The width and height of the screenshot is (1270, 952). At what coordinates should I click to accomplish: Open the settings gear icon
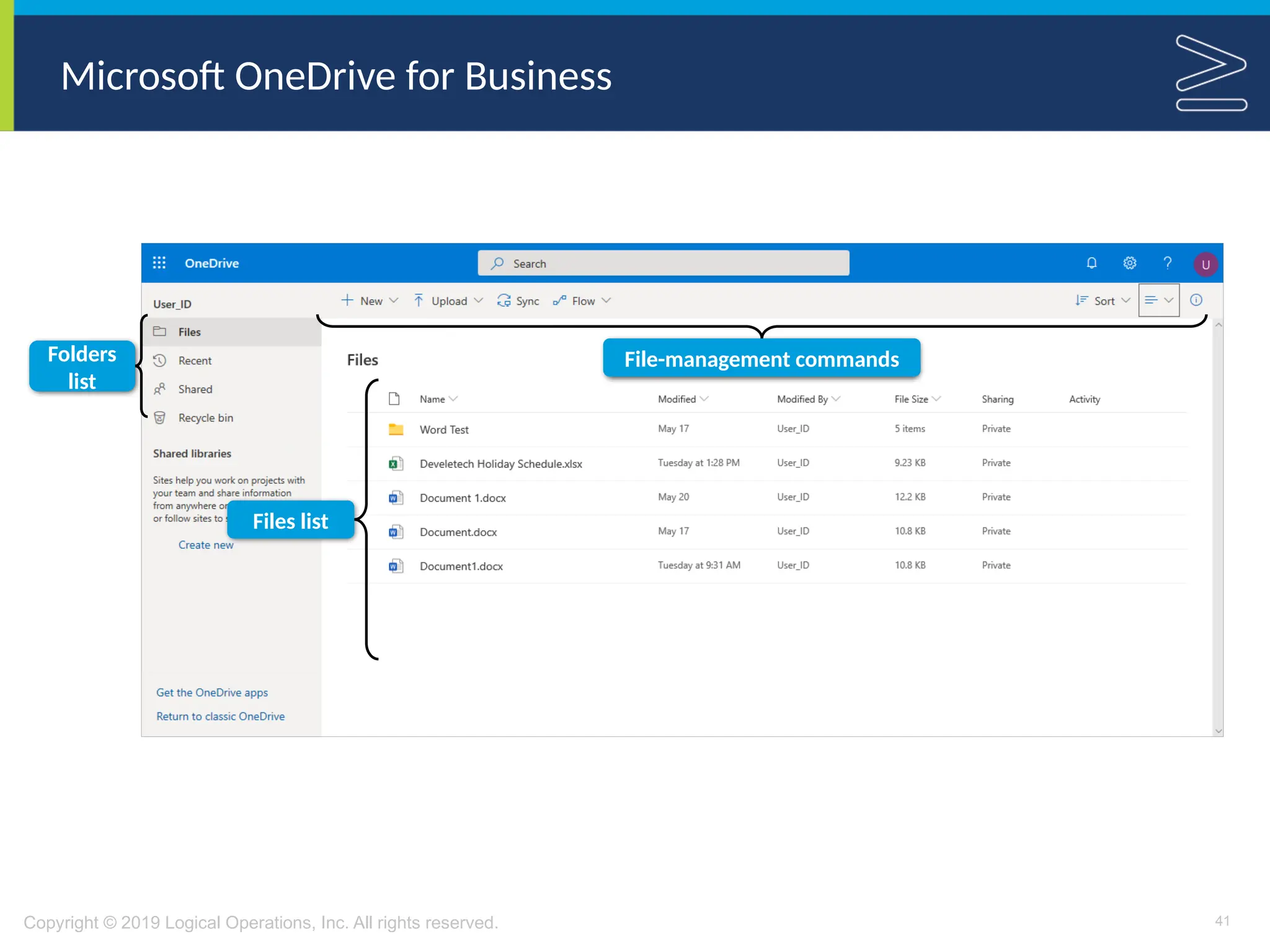pyautogui.click(x=1130, y=263)
